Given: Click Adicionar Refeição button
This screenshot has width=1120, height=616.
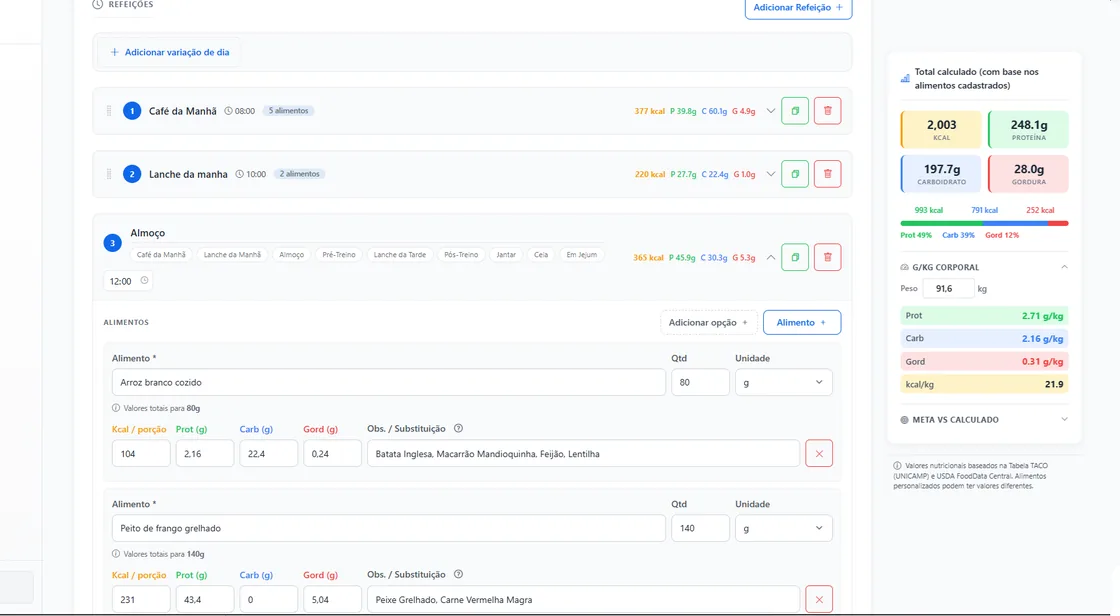Looking at the screenshot, I should click(x=798, y=8).
